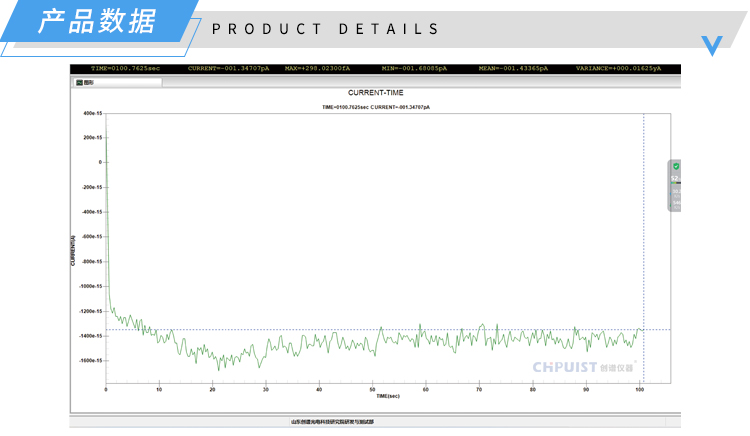Click the -600e-15 y-axis tick label
The width and height of the screenshot is (750, 436).
(x=92, y=237)
